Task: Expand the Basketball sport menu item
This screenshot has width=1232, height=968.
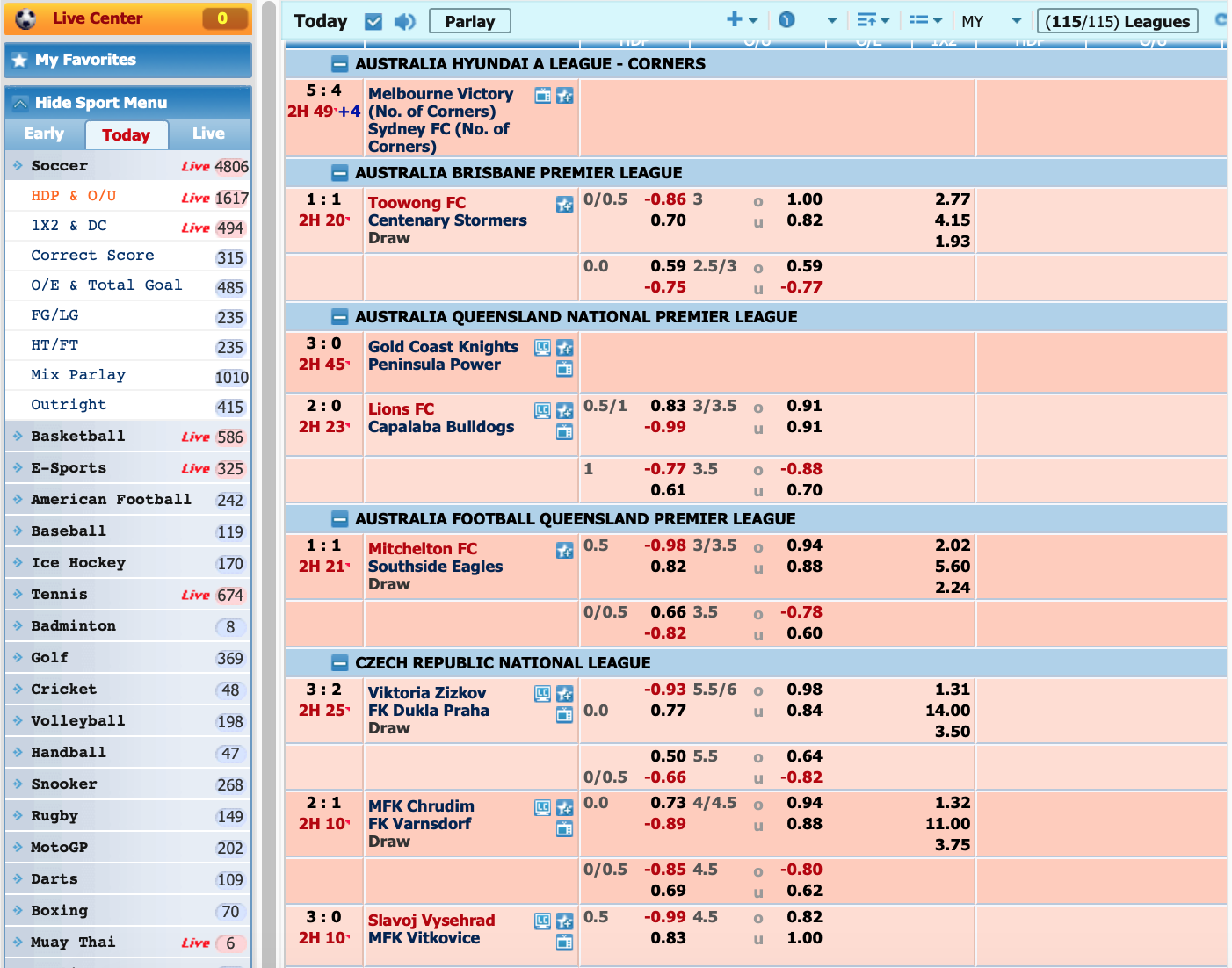Action: pos(77,437)
